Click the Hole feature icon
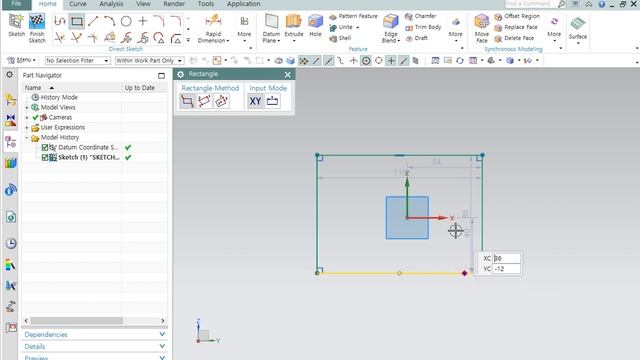640x360 pixels. (315, 21)
